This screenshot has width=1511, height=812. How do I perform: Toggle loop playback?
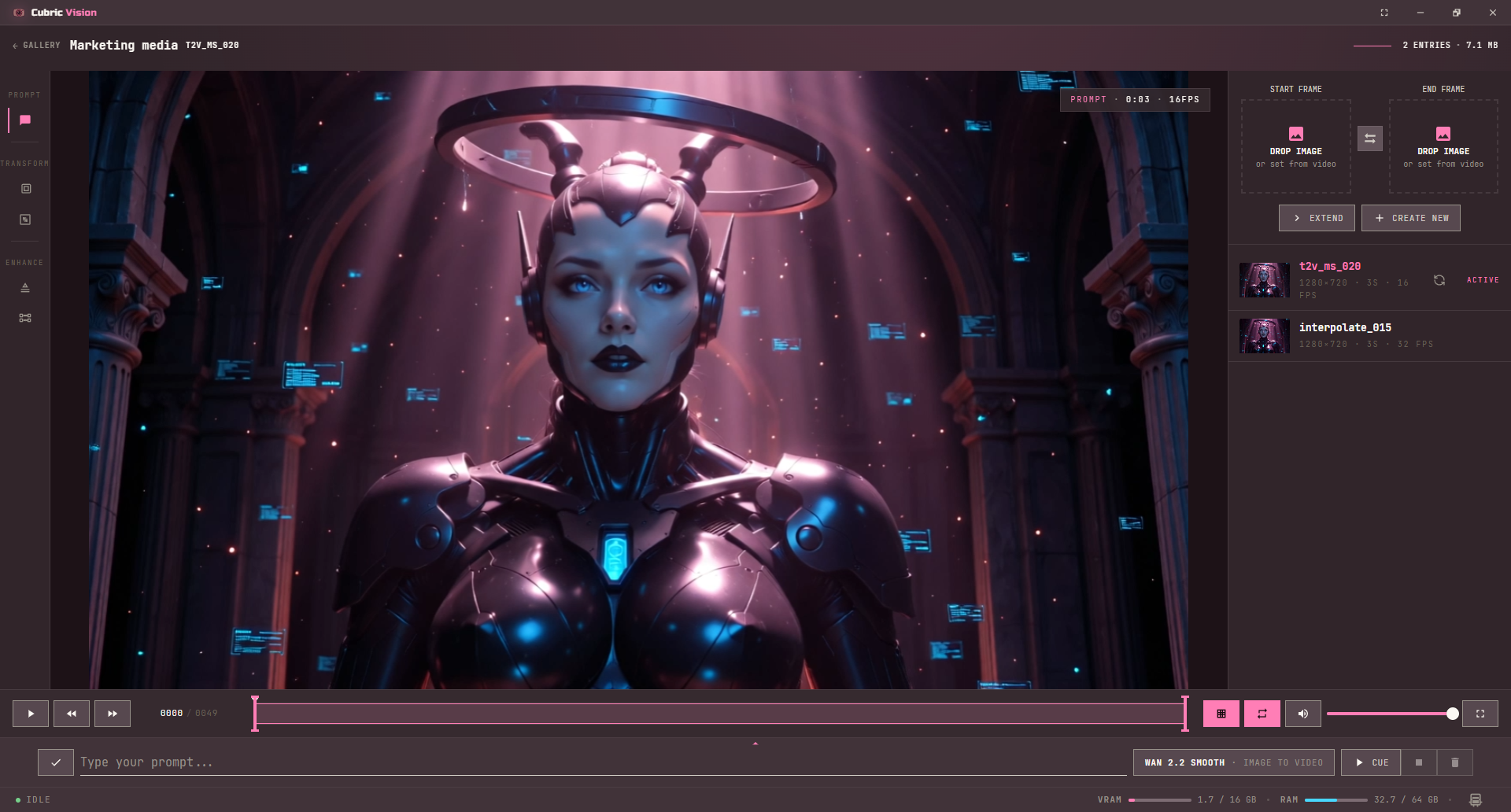coord(1262,714)
